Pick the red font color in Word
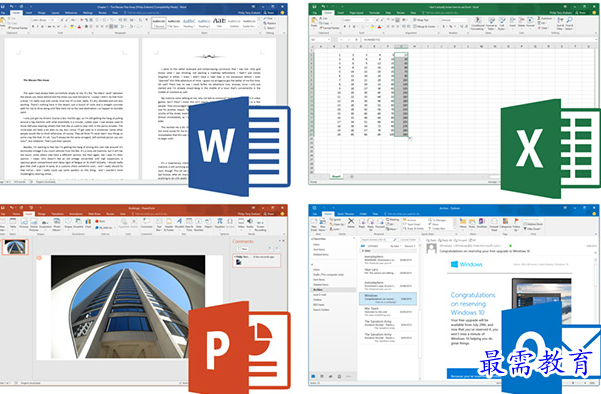601x394 pixels. coord(79,26)
